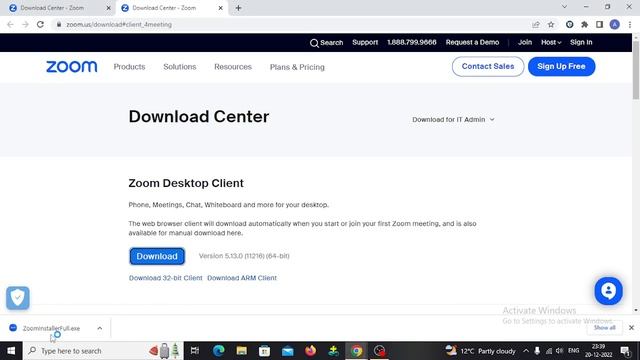Image resolution: width=640 pixels, height=360 pixels.
Task: Click the browser forward arrow
Action: click(25, 24)
